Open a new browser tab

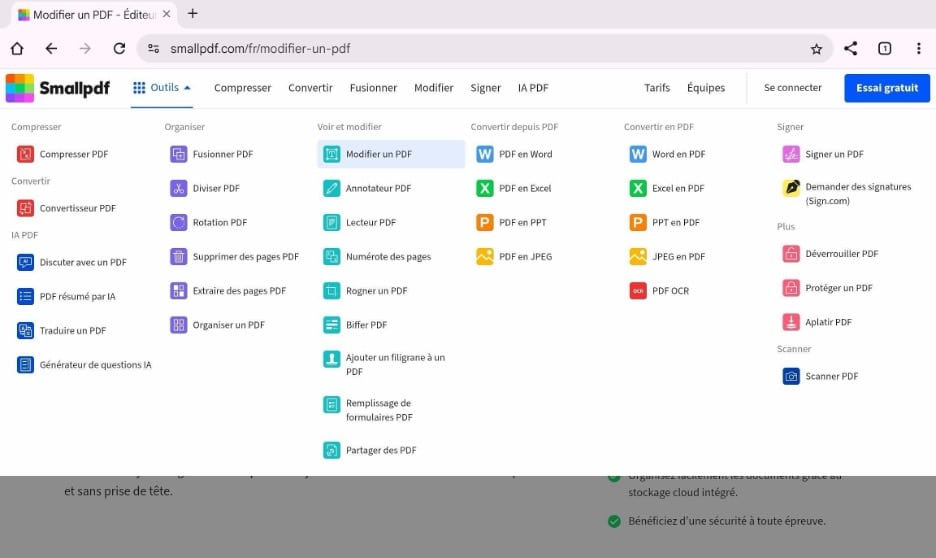coord(192,14)
